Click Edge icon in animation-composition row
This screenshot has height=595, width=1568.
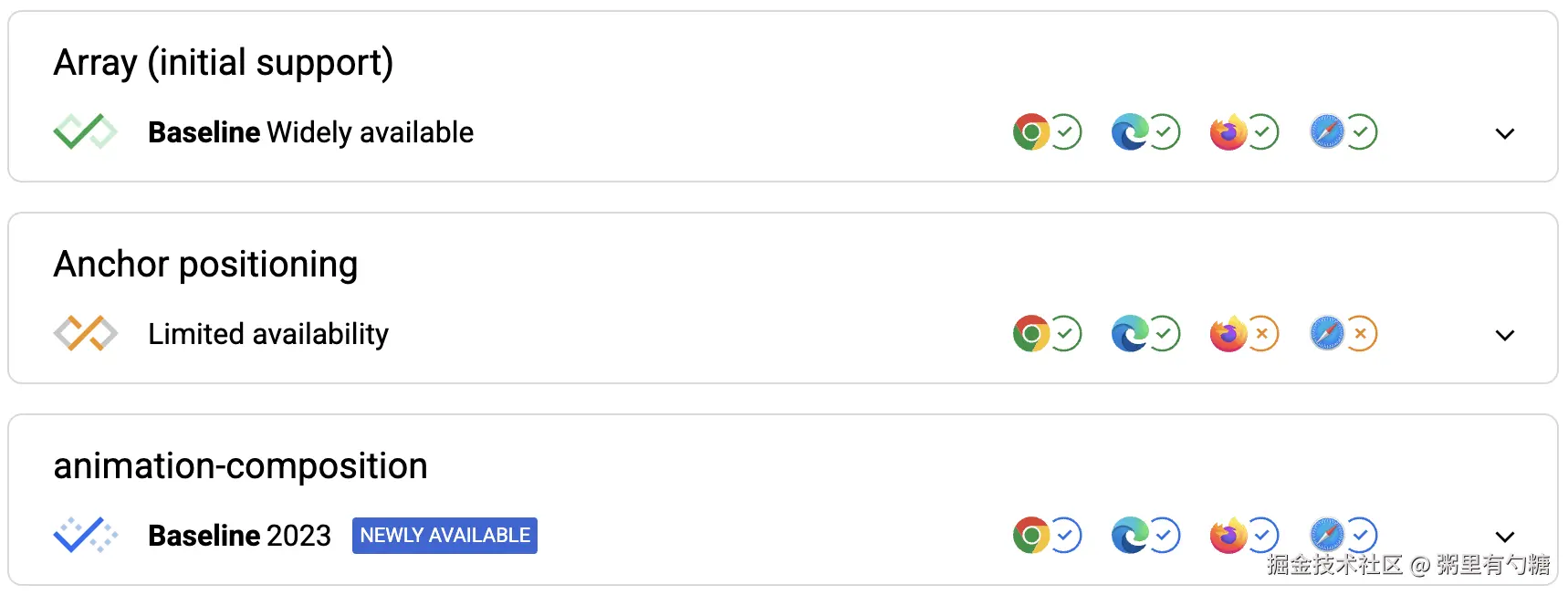coord(1130,536)
